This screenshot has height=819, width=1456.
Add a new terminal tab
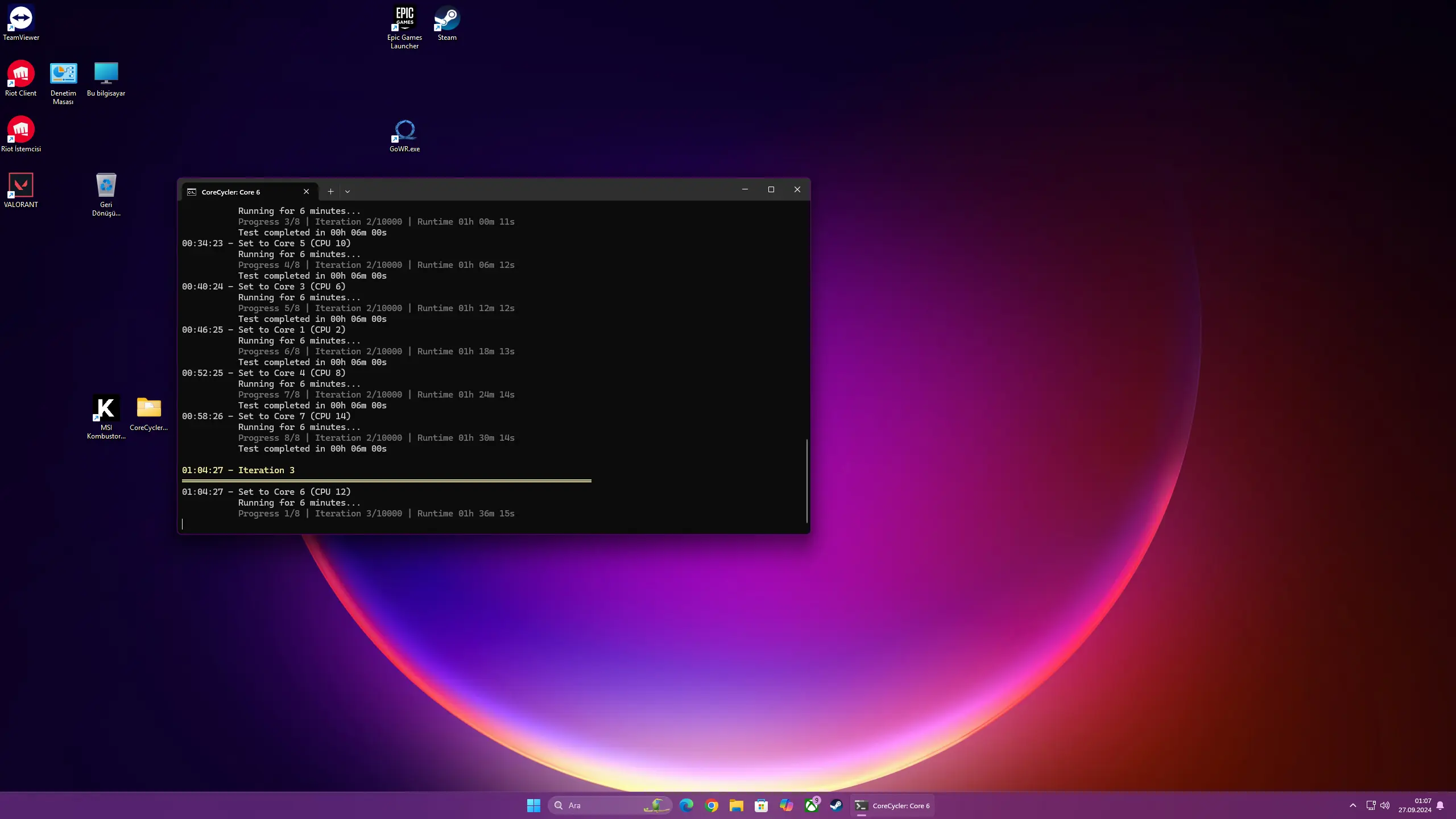(330, 192)
